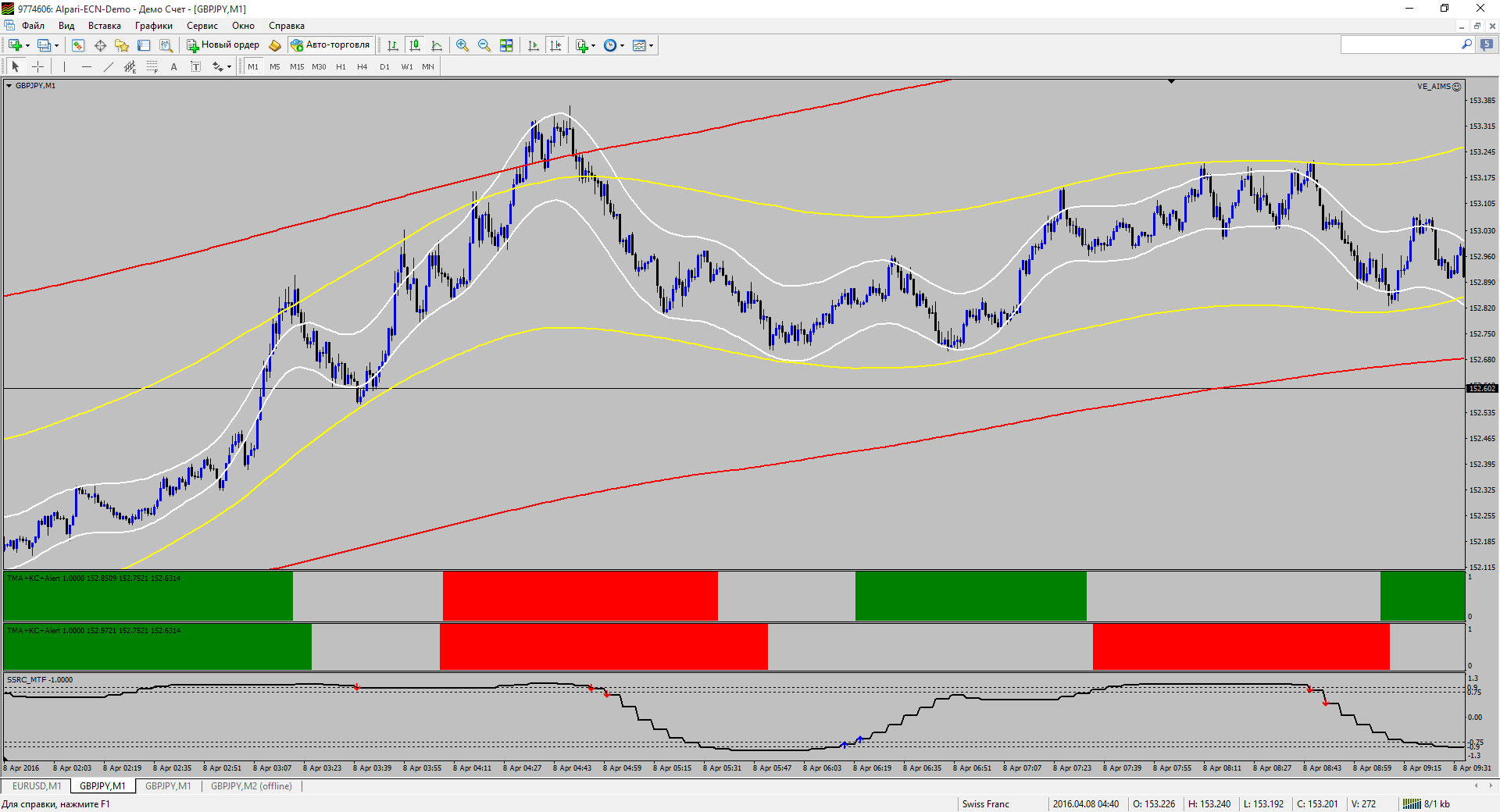
Task: Open a new chart window
Action: pyautogui.click(x=15, y=45)
